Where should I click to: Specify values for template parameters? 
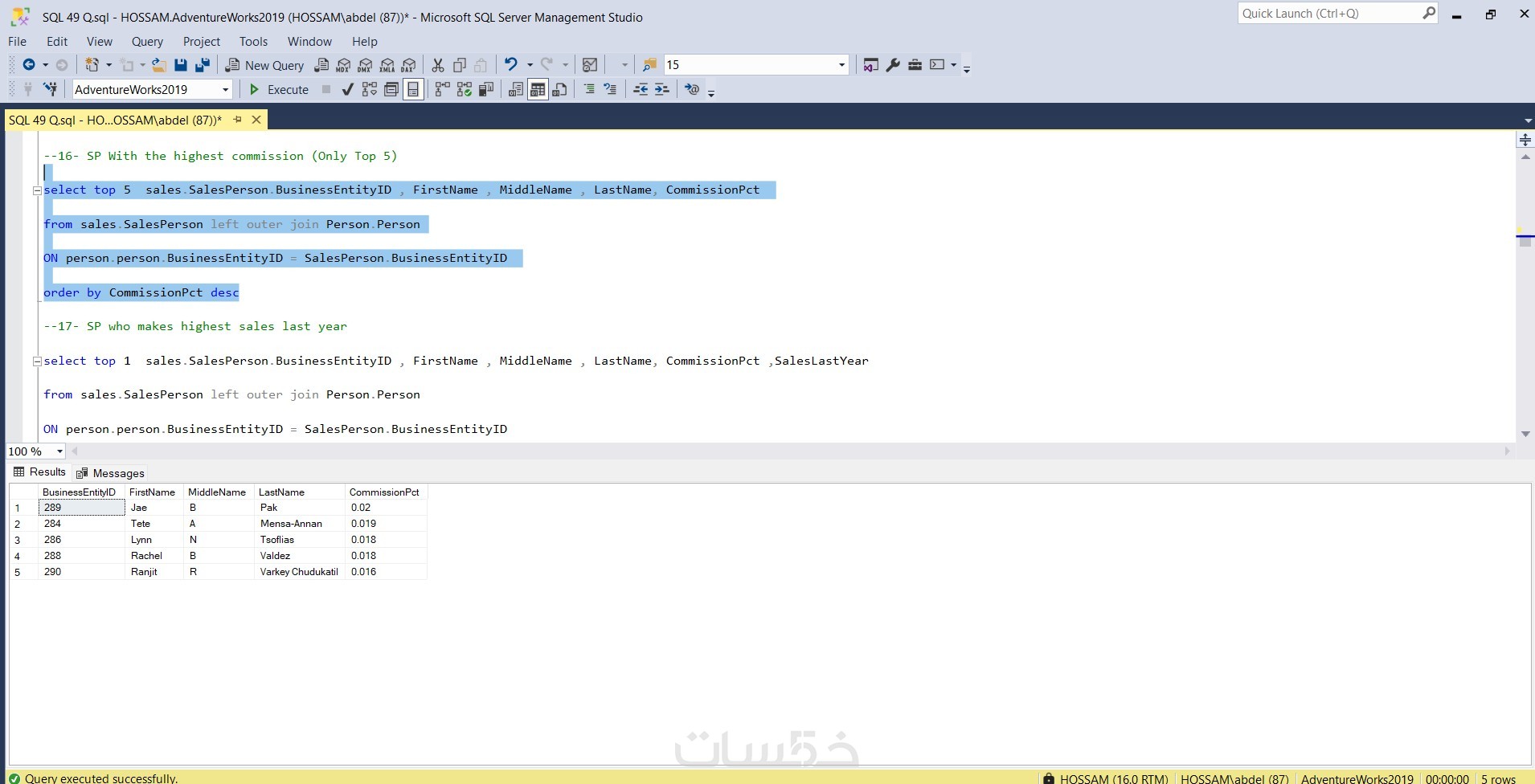pyautogui.click(x=692, y=89)
